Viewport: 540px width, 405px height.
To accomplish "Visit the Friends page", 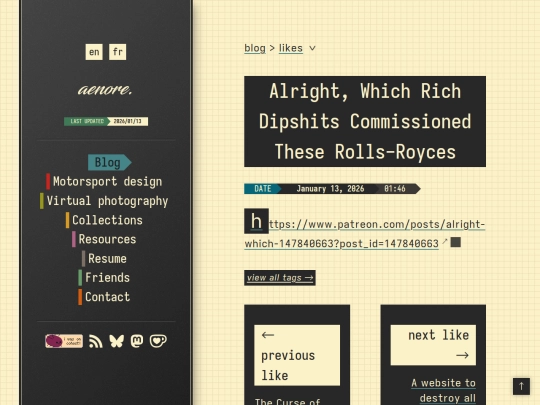I will coord(104,278).
